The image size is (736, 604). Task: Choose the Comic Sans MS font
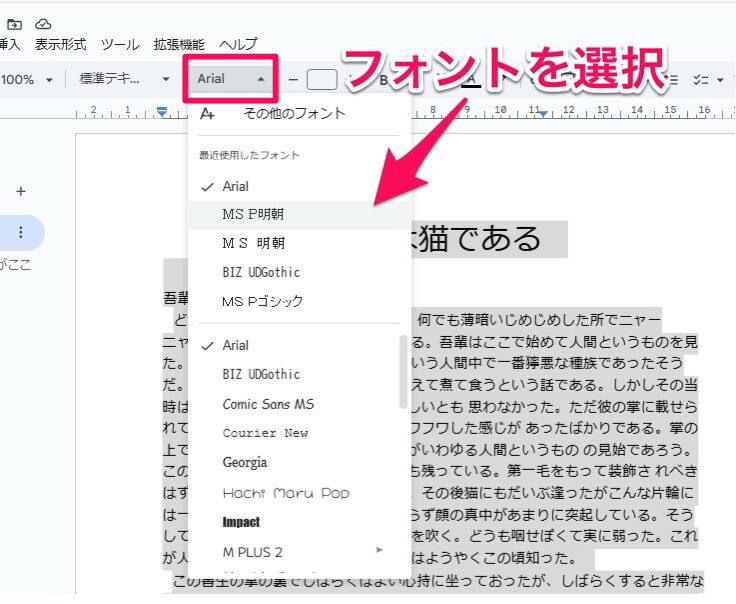[267, 404]
